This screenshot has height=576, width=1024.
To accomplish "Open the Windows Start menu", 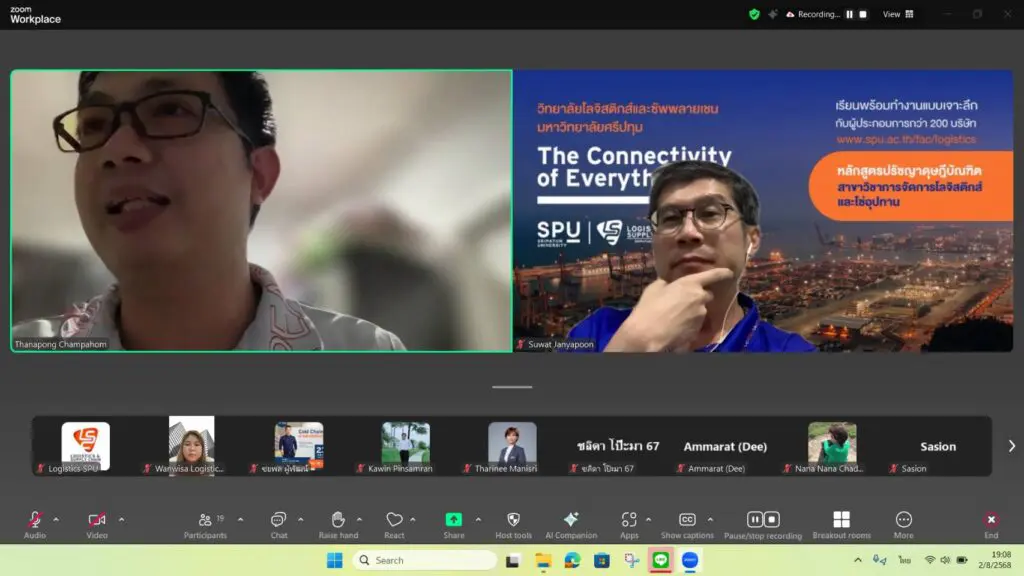I will [x=334, y=560].
